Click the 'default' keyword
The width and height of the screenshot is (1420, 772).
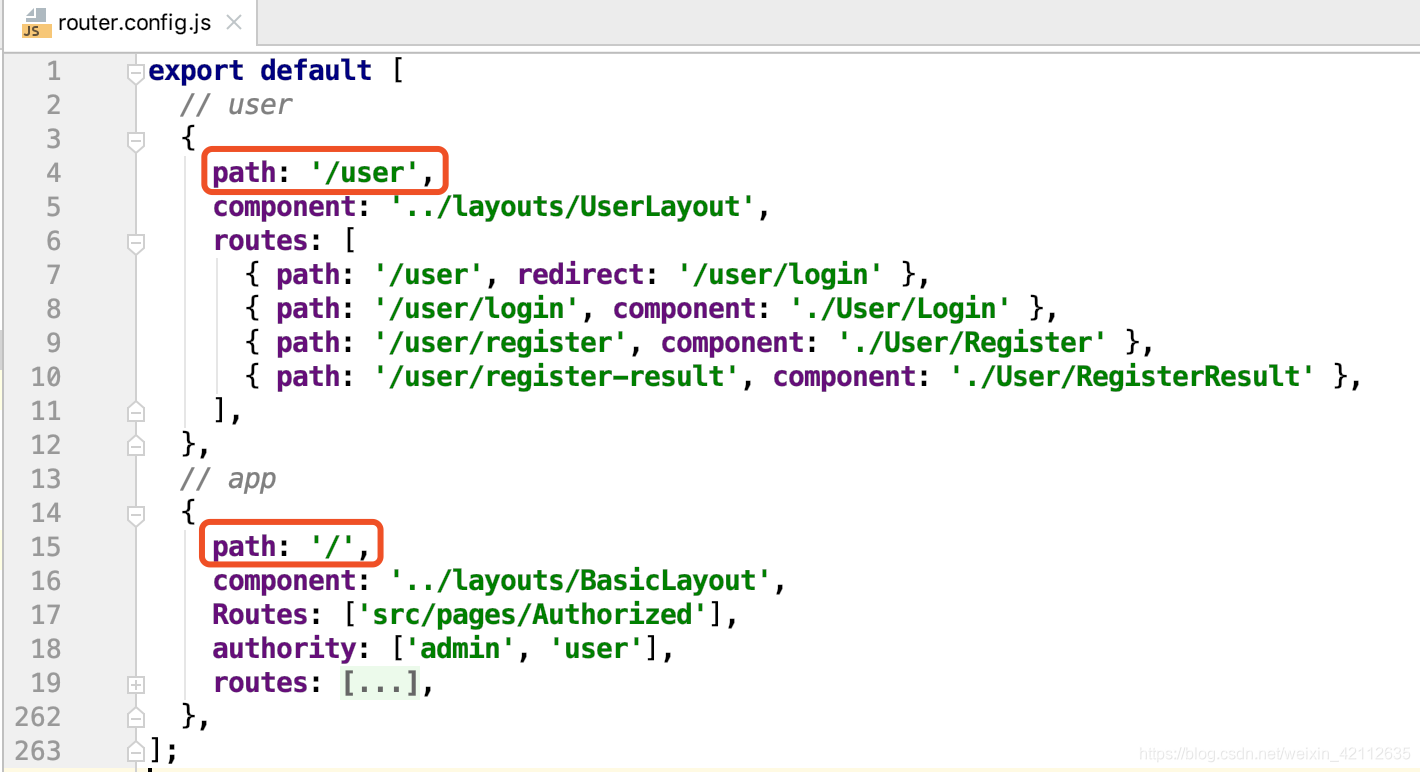pyautogui.click(x=316, y=71)
